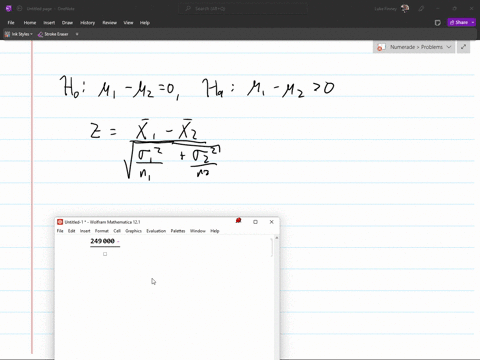The height and width of the screenshot is (360, 480).
Task: Open Mathematica's Edit menu
Action: click(x=72, y=231)
